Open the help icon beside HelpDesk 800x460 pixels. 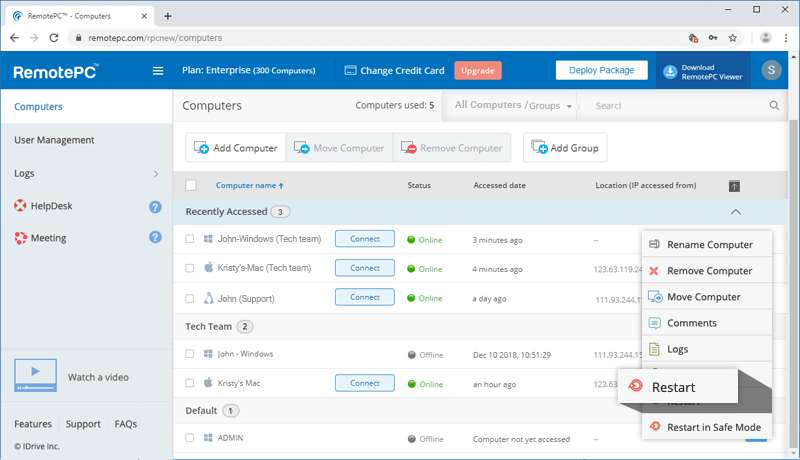155,207
